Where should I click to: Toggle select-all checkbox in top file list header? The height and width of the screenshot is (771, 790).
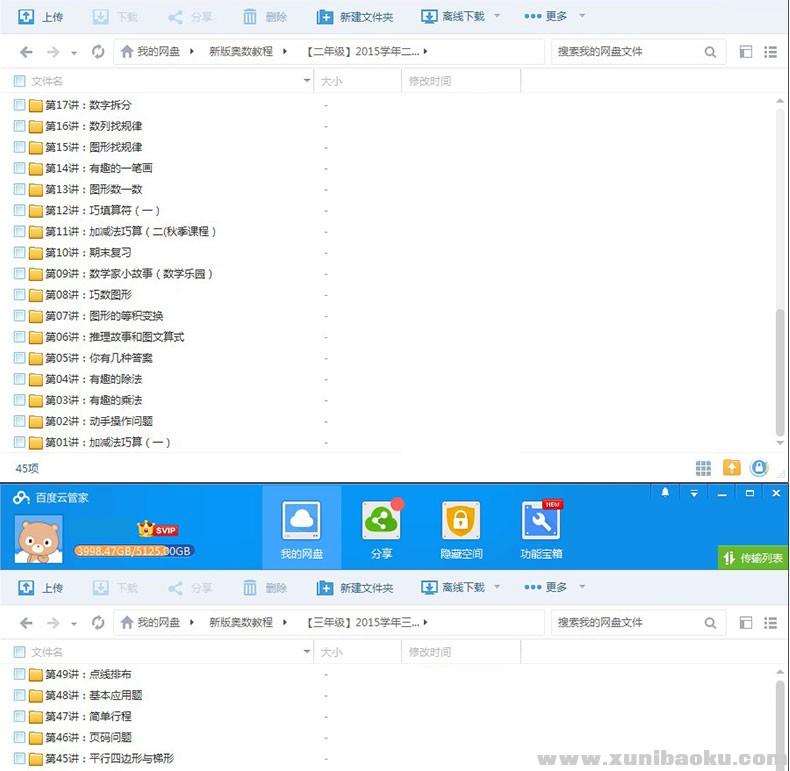pyautogui.click(x=19, y=81)
